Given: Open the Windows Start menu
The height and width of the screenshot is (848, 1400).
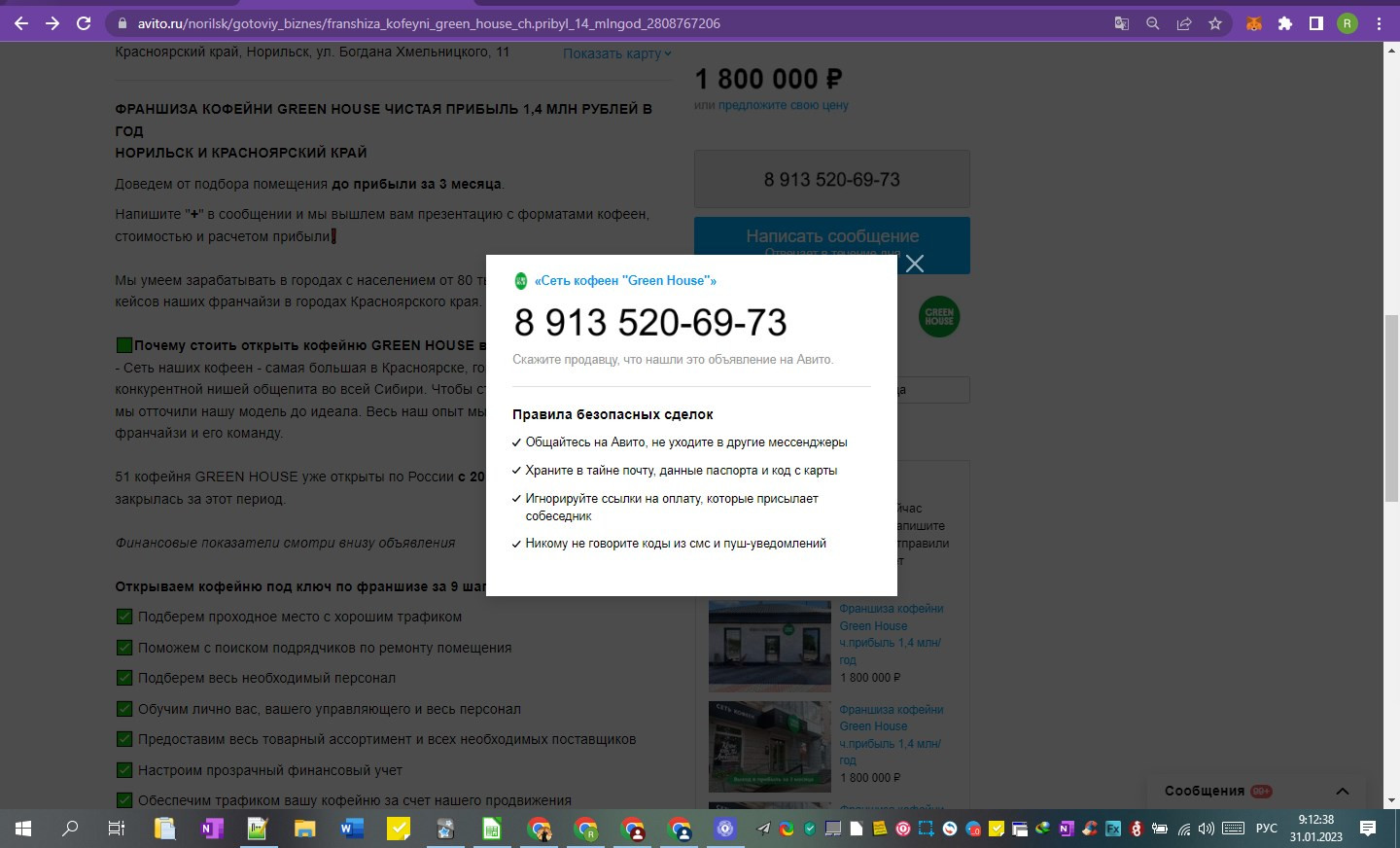Looking at the screenshot, I should point(23,829).
